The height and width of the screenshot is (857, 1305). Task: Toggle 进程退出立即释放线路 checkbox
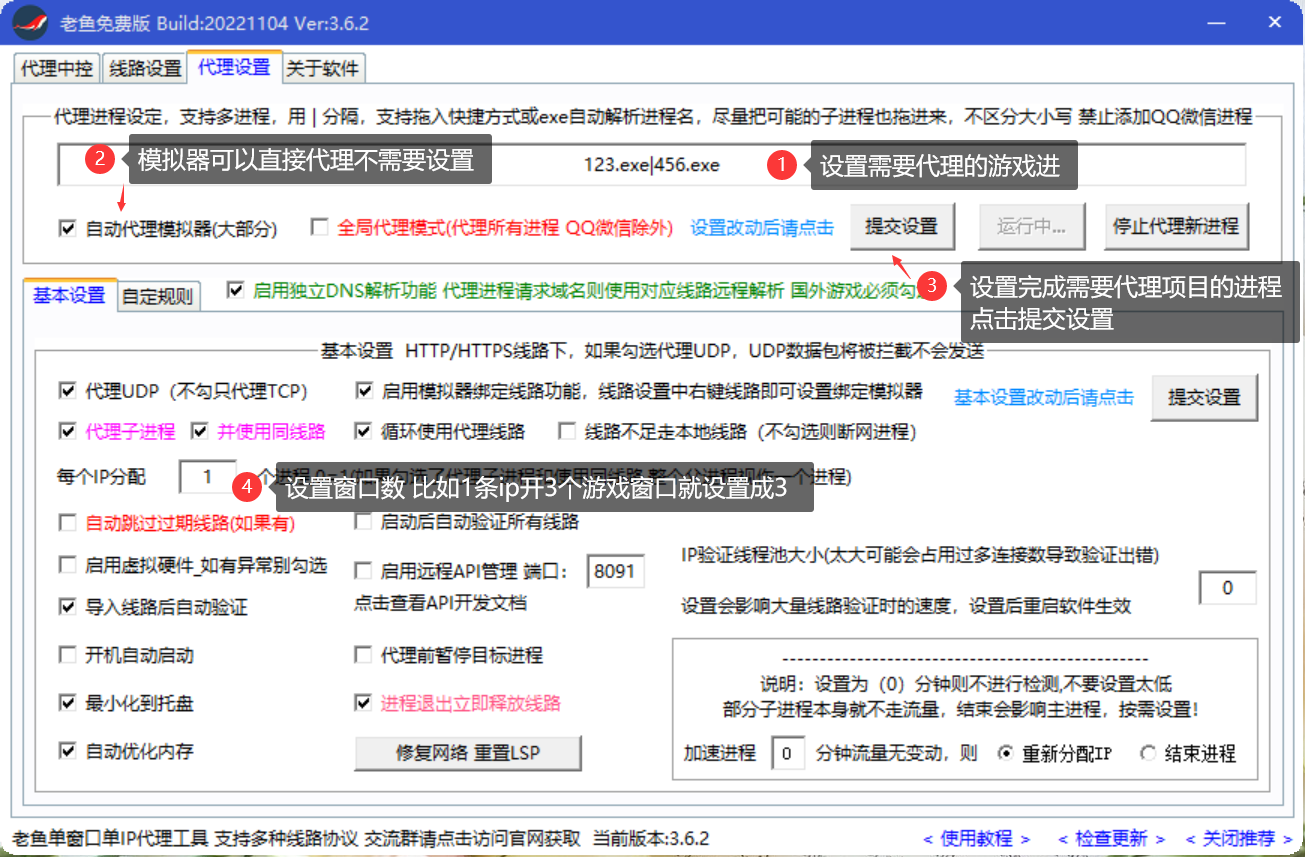363,703
